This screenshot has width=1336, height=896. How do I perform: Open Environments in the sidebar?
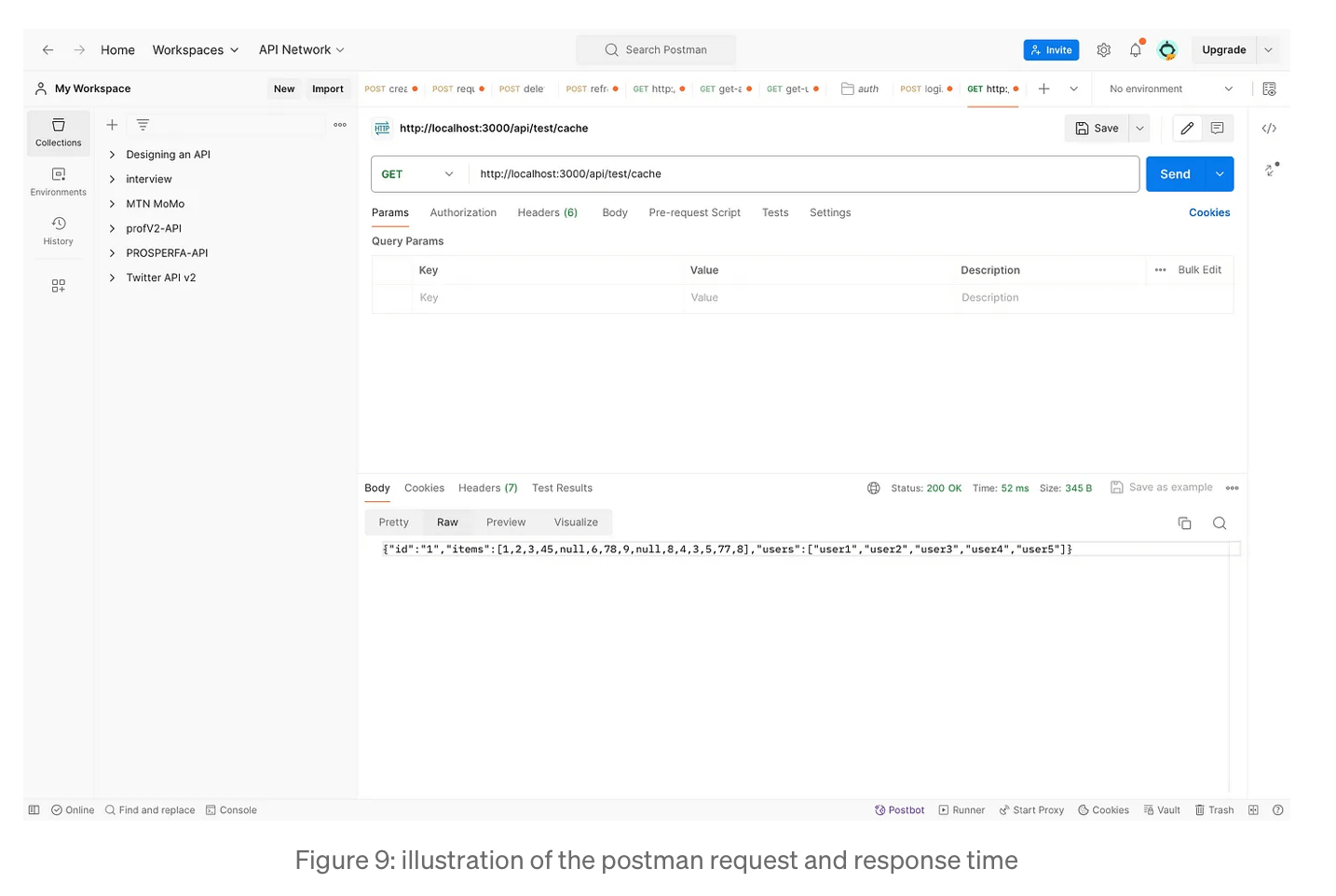click(x=59, y=182)
